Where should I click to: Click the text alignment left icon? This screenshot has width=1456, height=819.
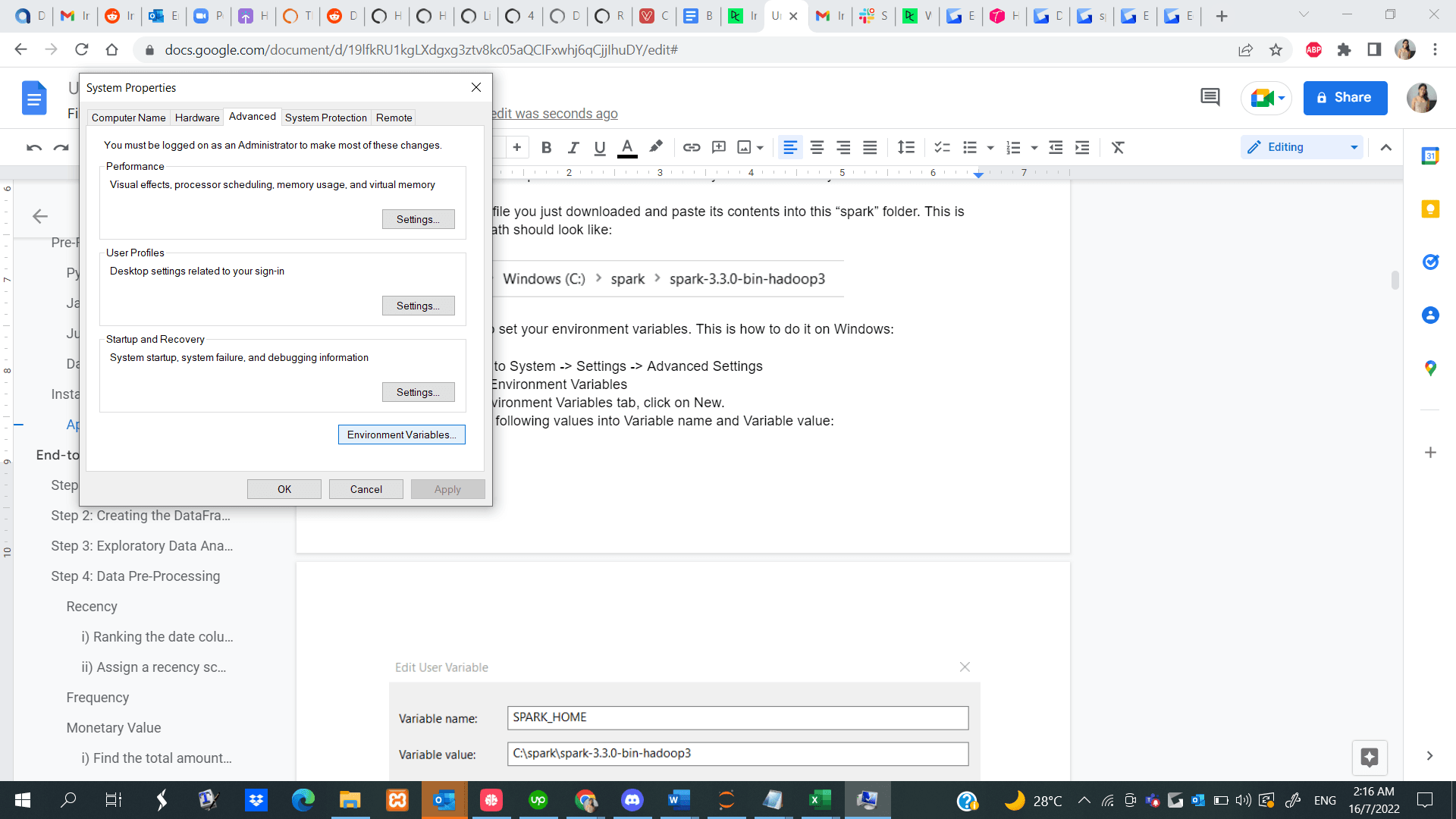click(790, 147)
